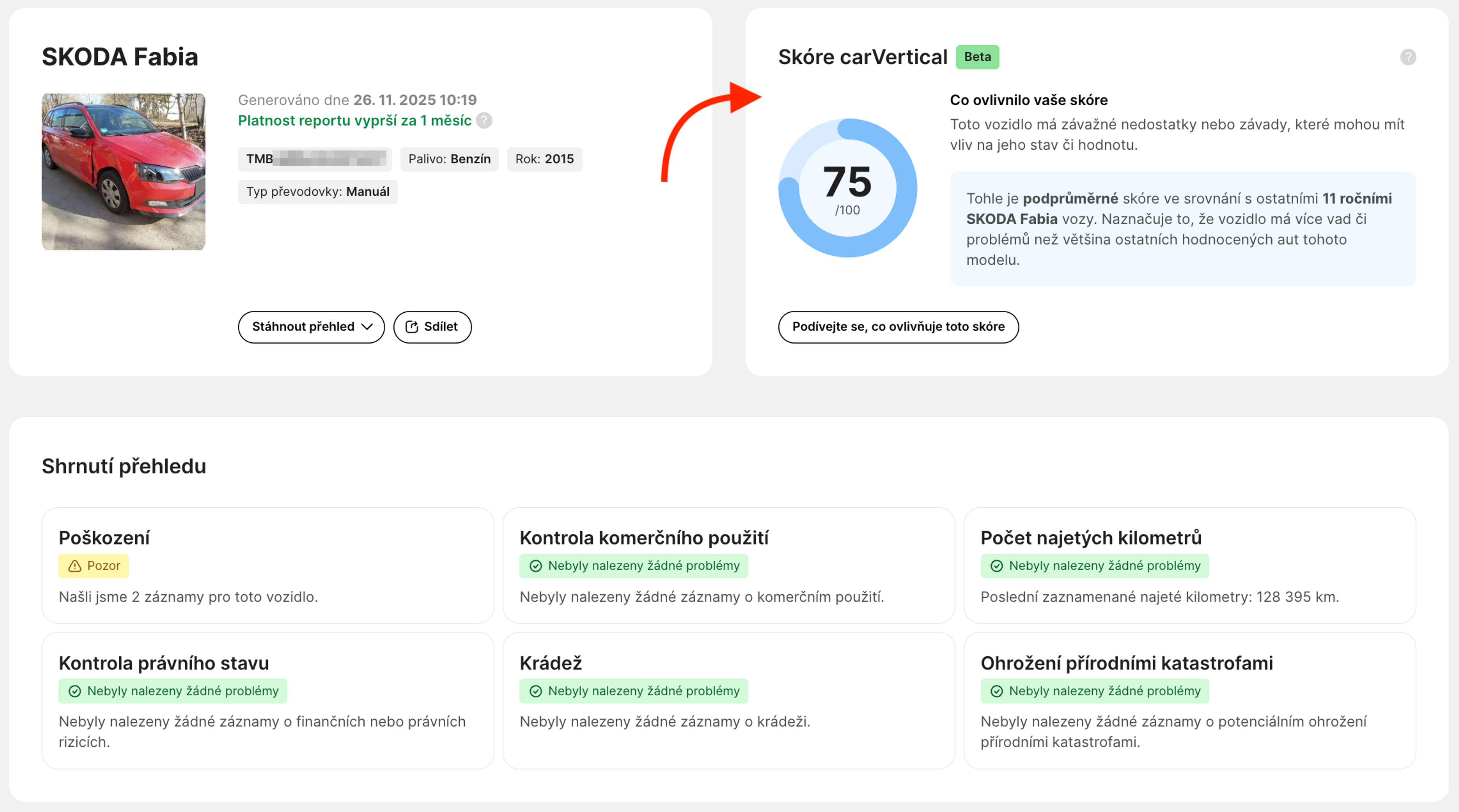
Task: Click the yellow Pozor warning badge
Action: 93,566
